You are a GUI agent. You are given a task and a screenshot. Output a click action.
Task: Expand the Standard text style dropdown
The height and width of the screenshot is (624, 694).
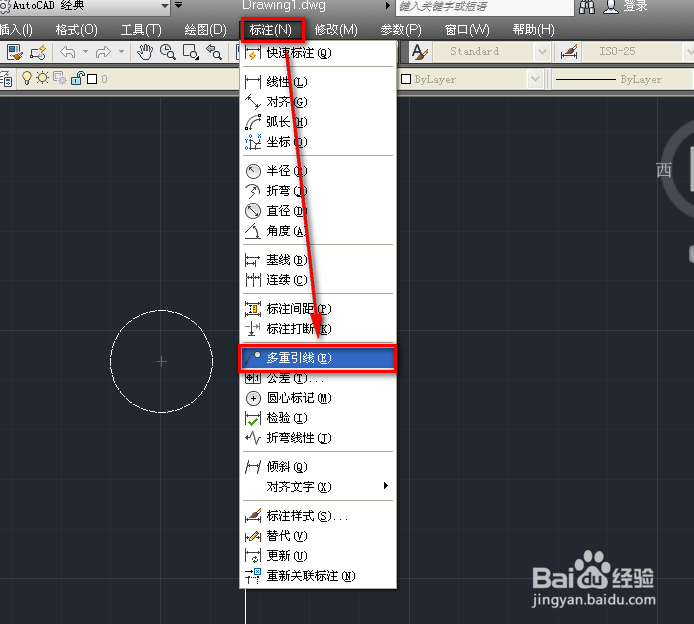(x=542, y=52)
